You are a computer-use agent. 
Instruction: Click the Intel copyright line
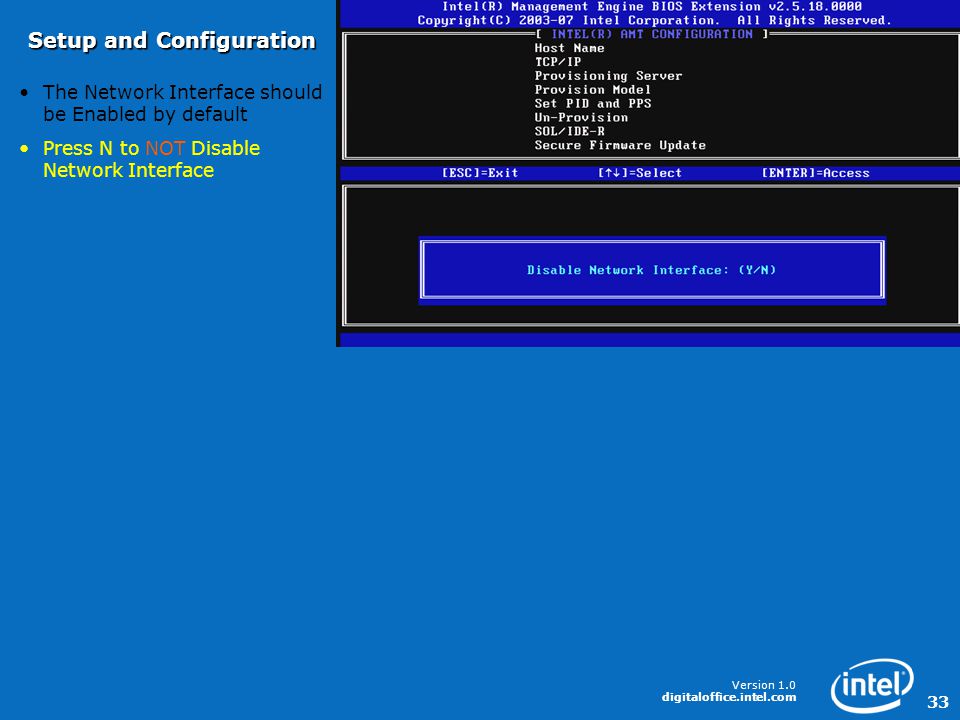point(654,20)
